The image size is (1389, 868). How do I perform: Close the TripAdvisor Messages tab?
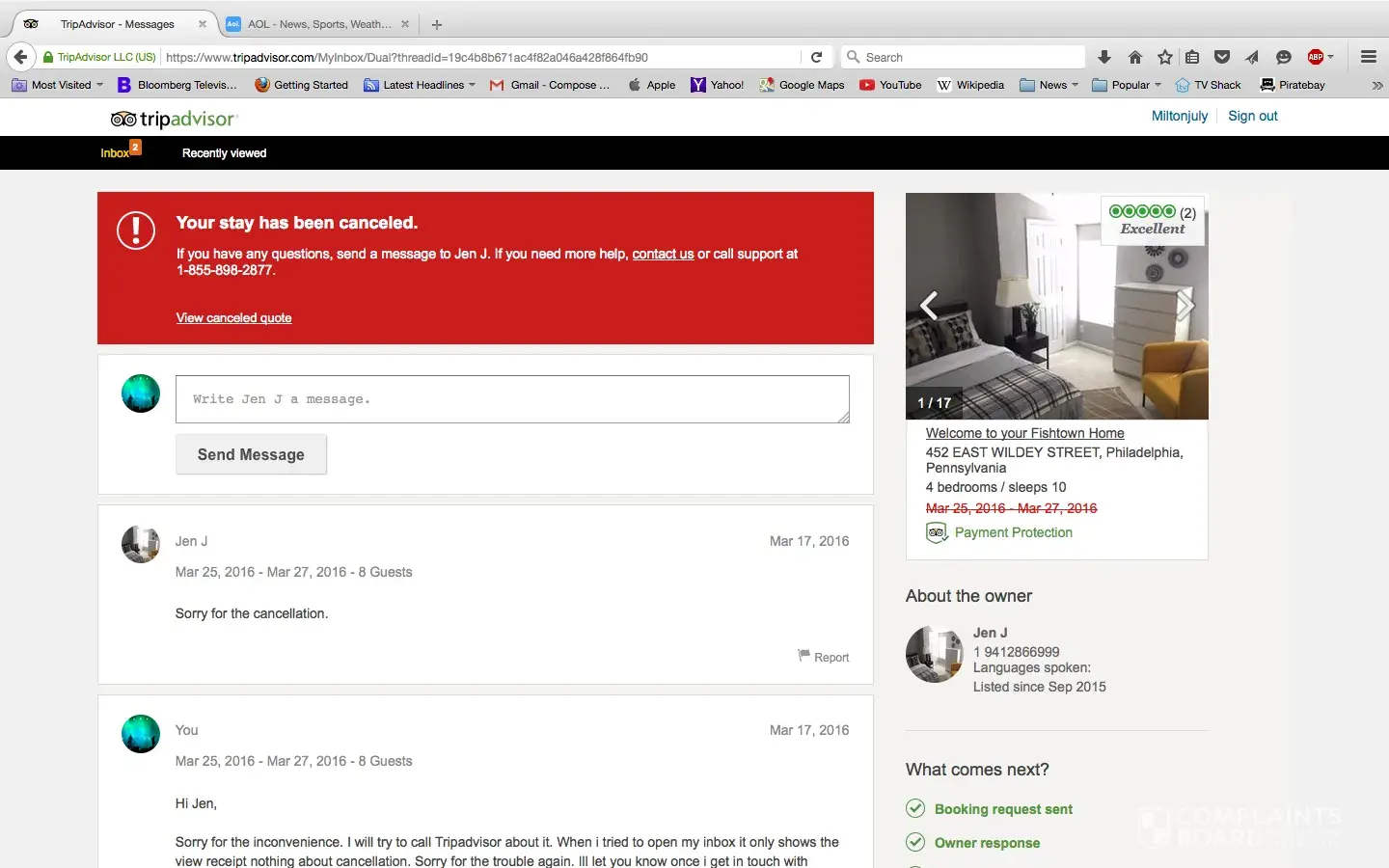(203, 24)
